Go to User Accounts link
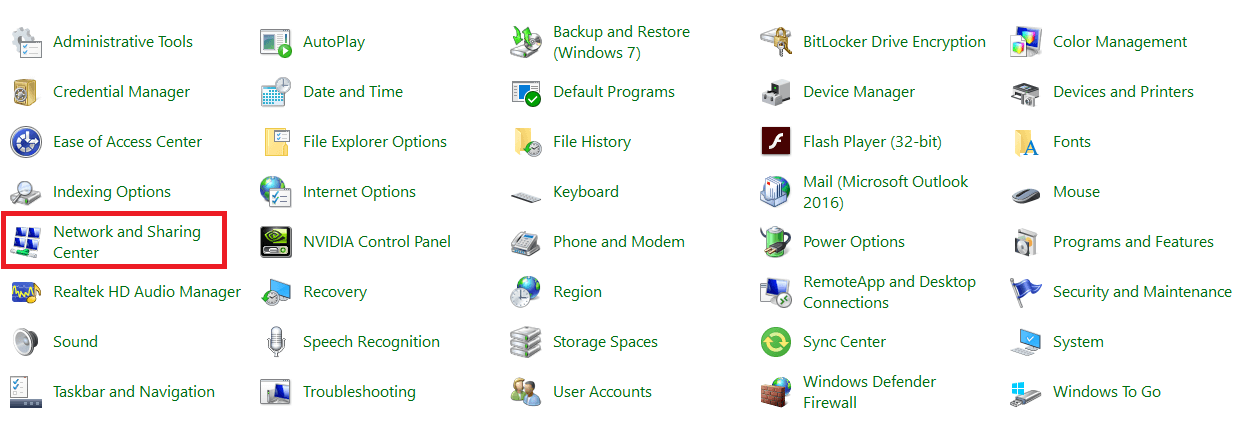 pos(602,392)
